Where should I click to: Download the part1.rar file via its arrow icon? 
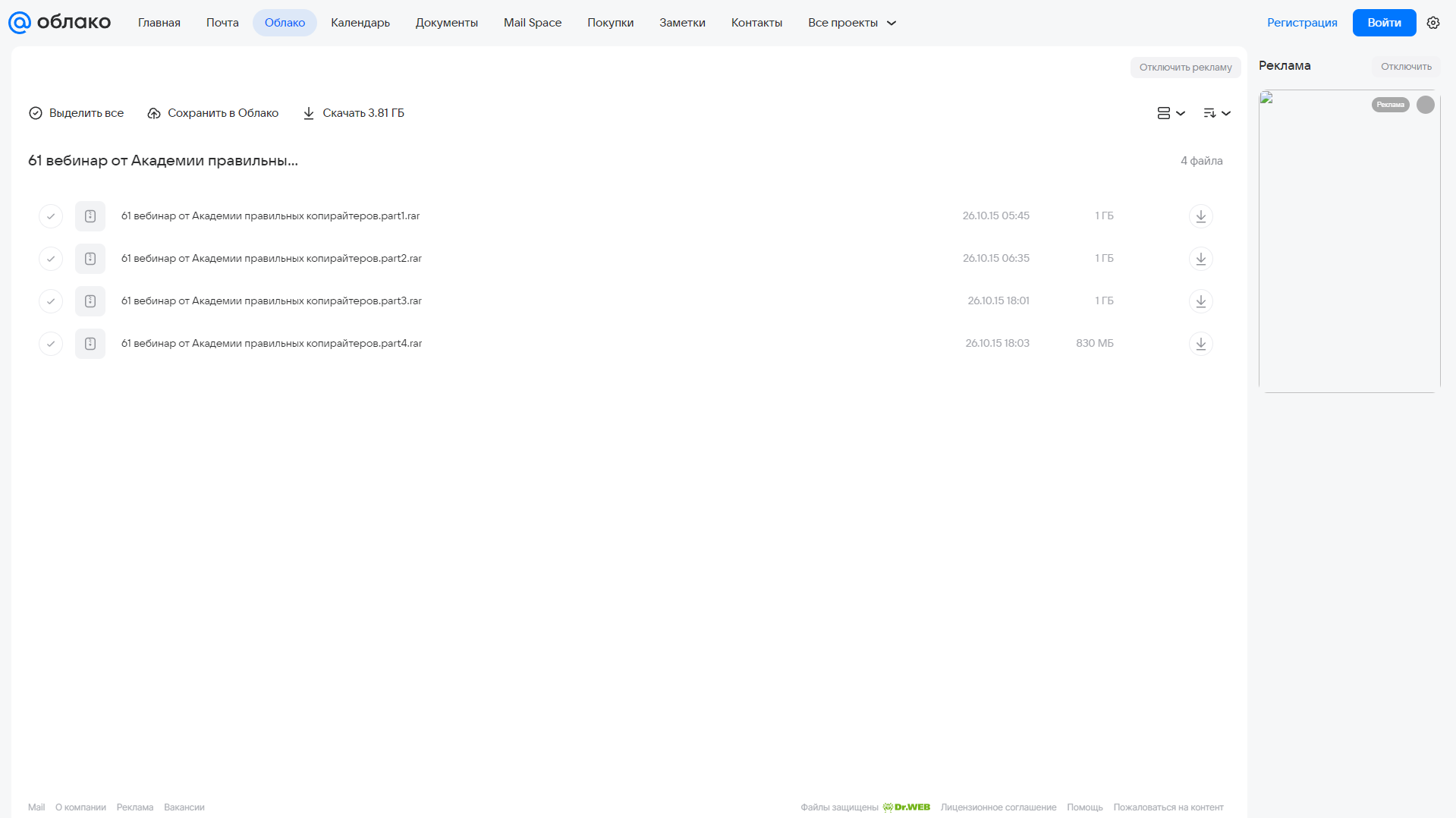point(1200,216)
